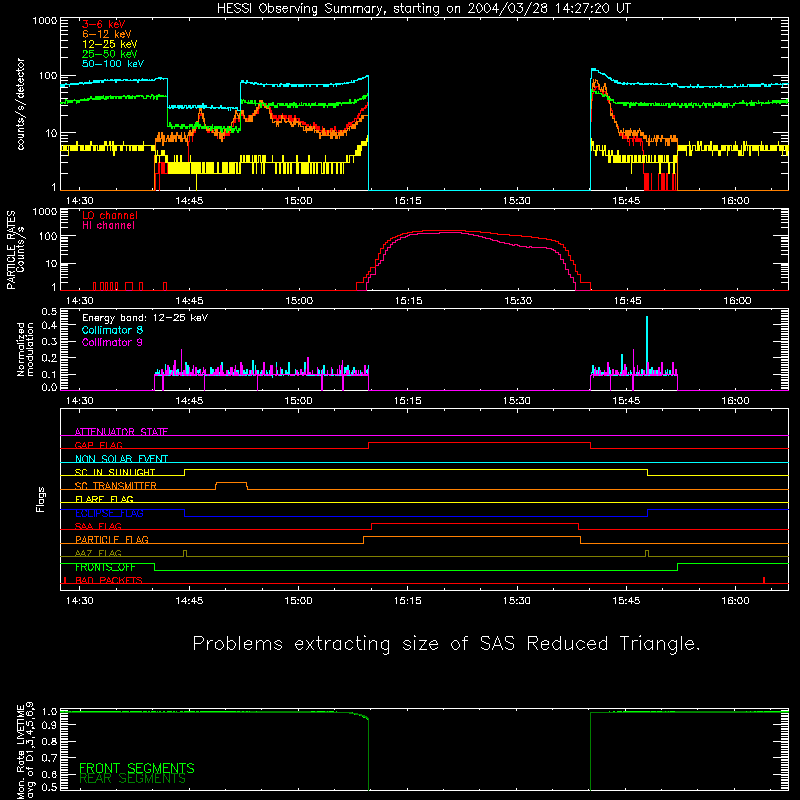Click the REAR SEGMENTS legend label

tap(132, 779)
